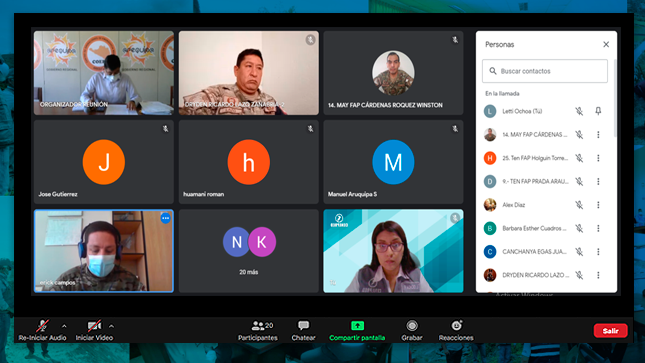Click the Personas panel scrollbar
The height and width of the screenshot is (363, 645).
coord(615,99)
